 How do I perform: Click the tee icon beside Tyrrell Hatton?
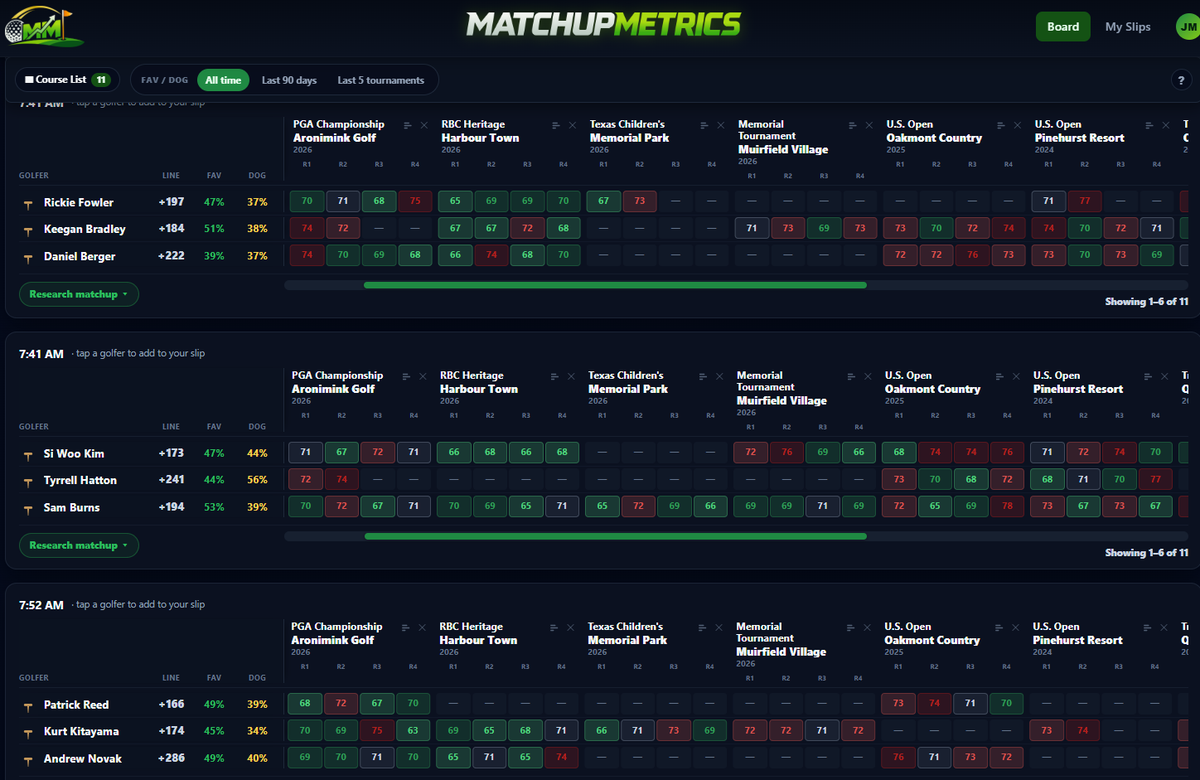29,481
